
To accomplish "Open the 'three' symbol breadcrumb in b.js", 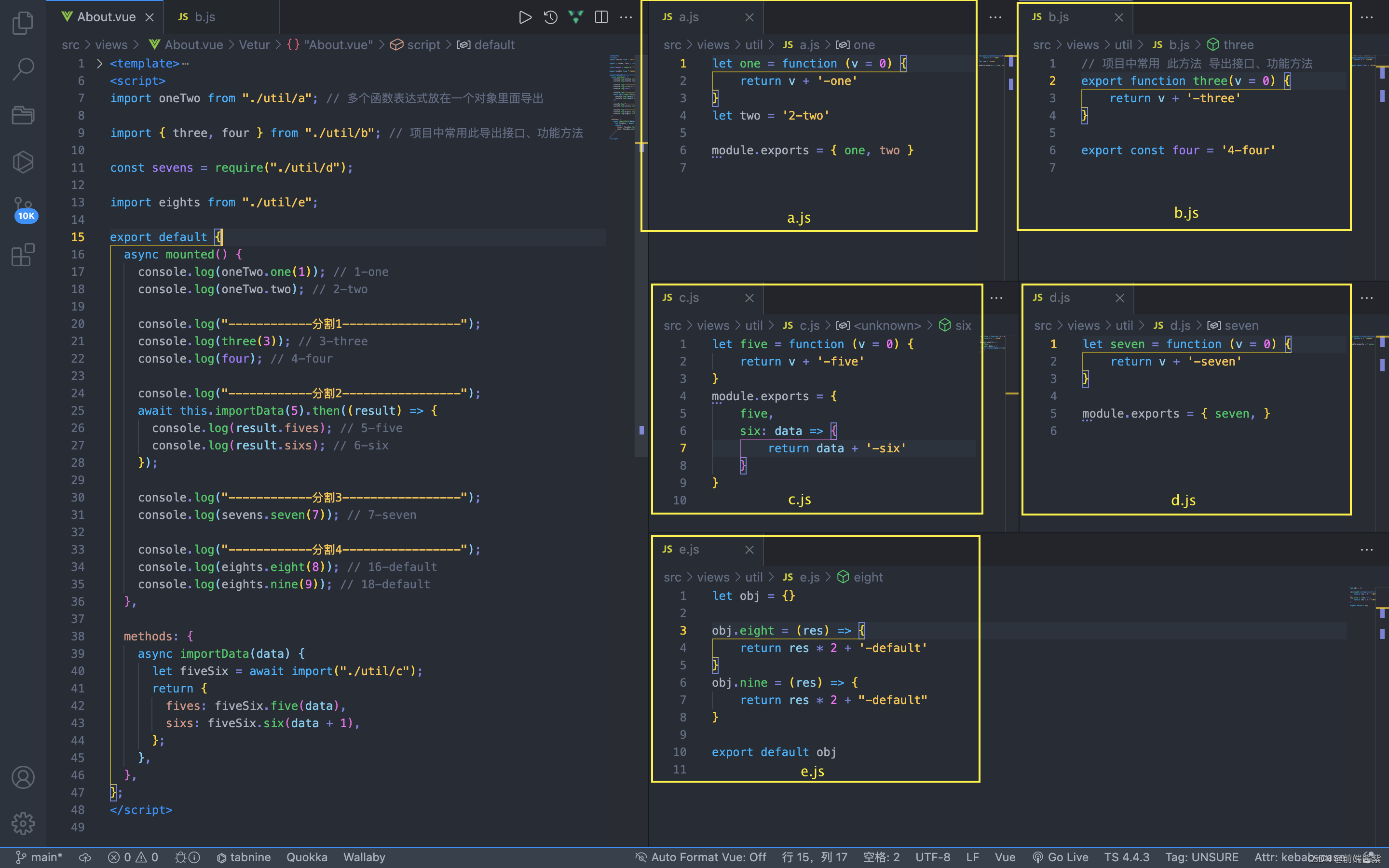I will [1230, 45].
